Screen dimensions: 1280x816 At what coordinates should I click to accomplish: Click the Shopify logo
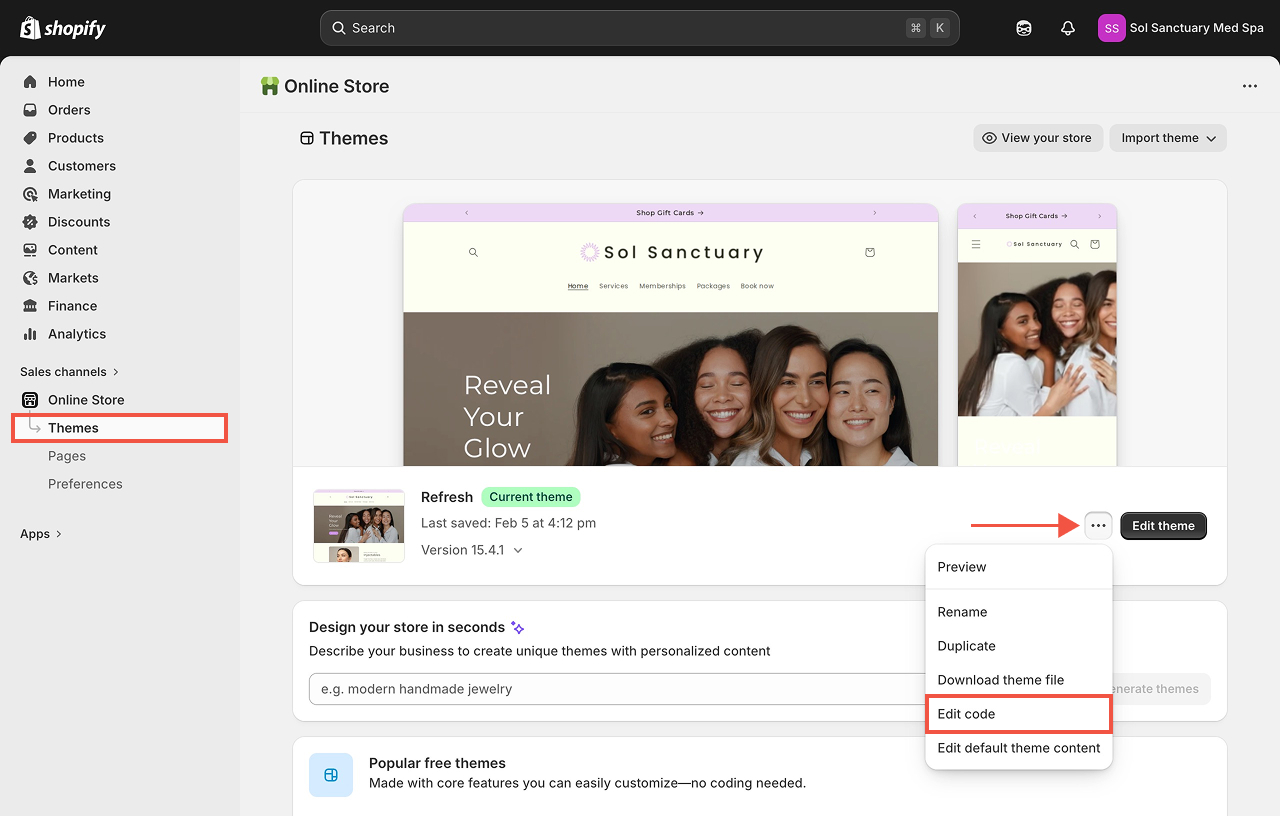point(63,28)
